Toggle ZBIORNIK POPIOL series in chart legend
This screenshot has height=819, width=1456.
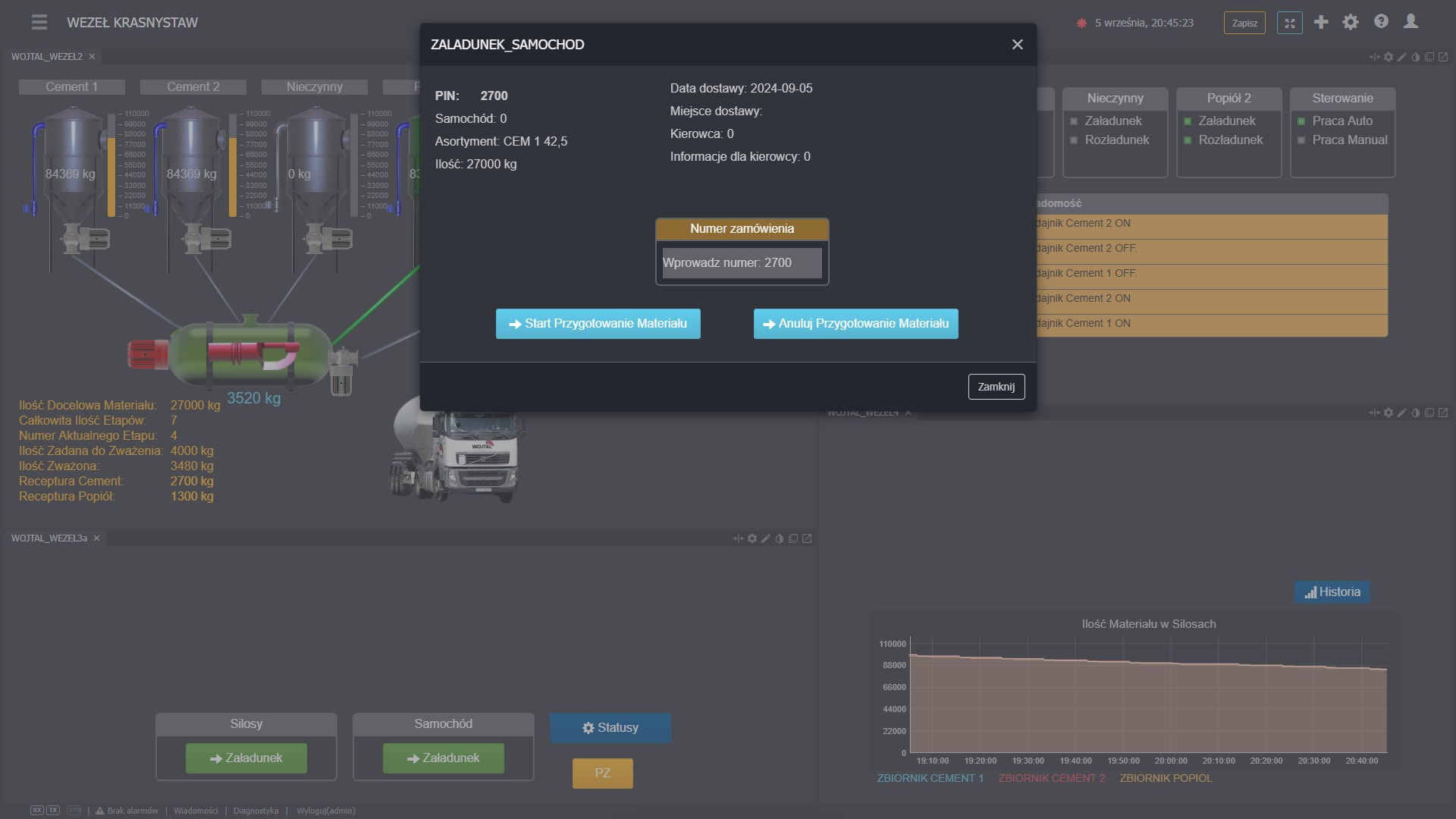point(1166,778)
